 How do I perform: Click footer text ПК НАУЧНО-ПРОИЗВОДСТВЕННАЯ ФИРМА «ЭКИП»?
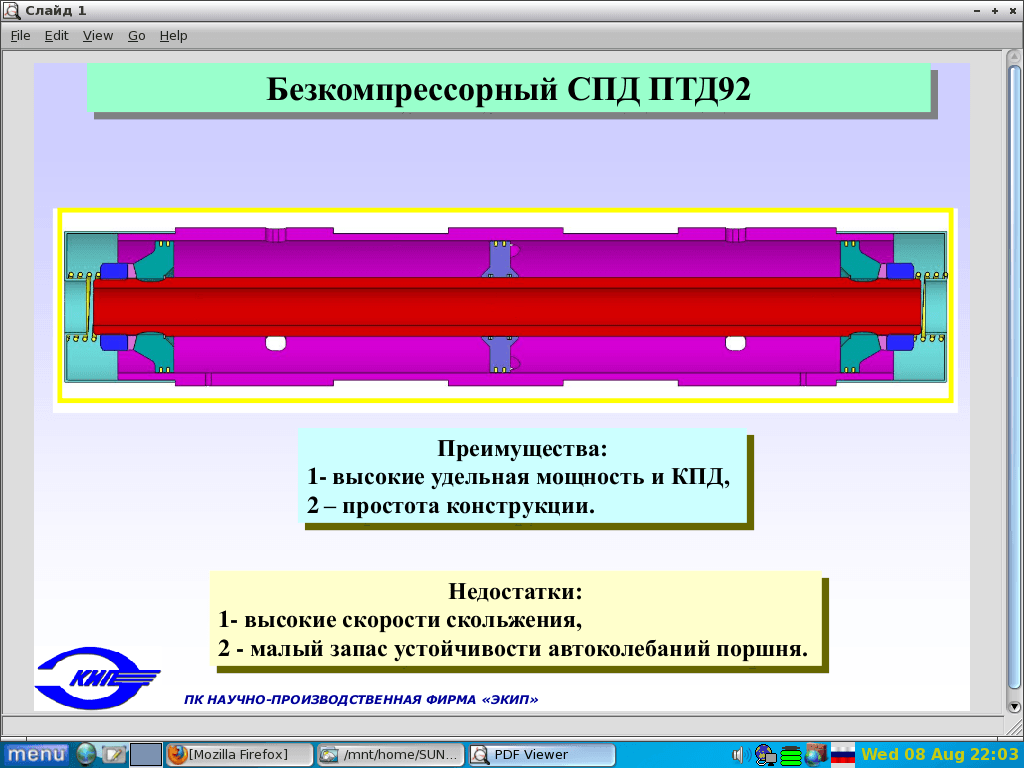(x=361, y=699)
